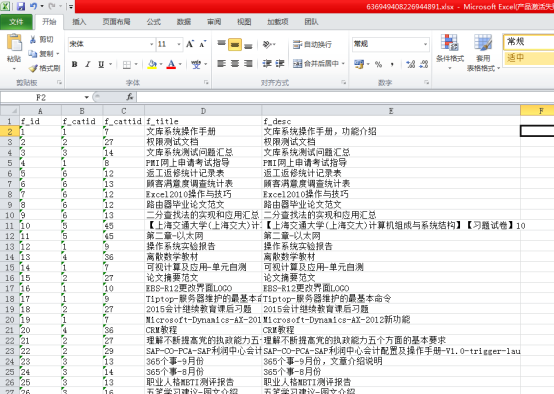Toggle Bold formatting
This screenshot has height=394, width=554.
pyautogui.click(x=75, y=64)
